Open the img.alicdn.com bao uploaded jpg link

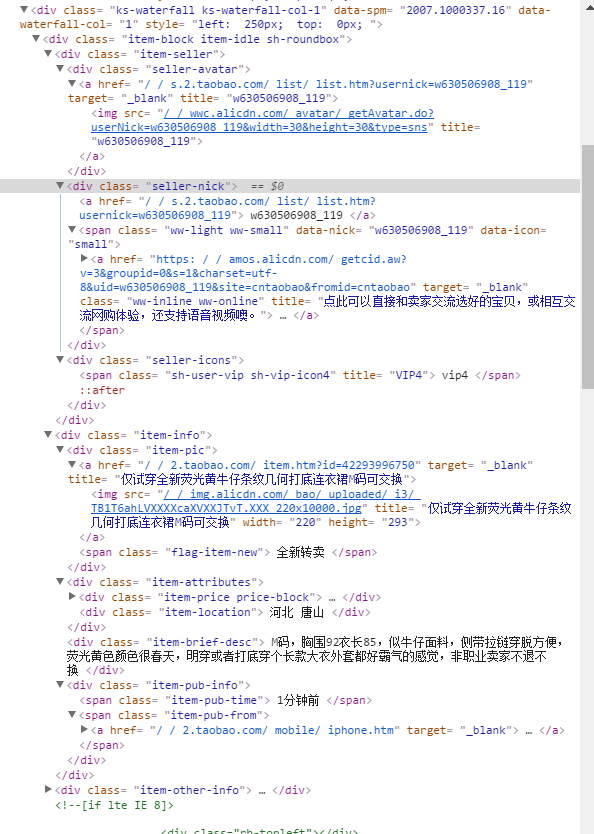point(255,501)
